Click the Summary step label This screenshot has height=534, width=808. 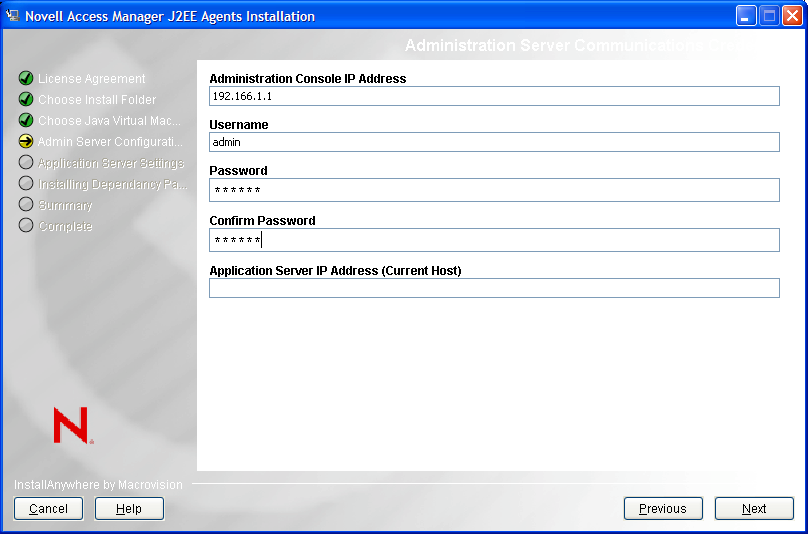(65, 205)
